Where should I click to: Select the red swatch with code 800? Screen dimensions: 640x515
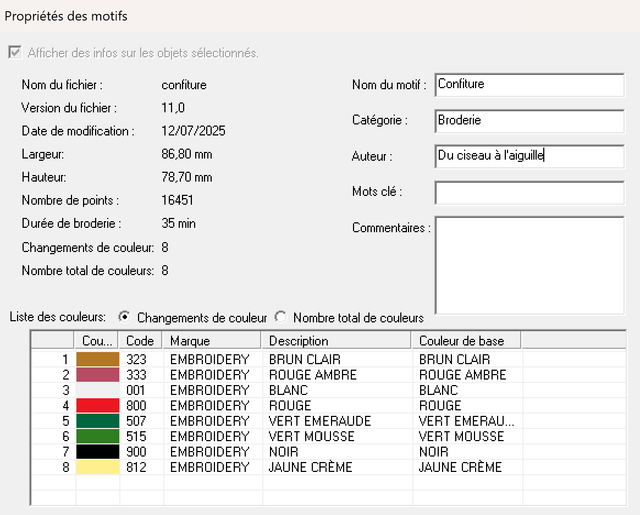(98, 406)
